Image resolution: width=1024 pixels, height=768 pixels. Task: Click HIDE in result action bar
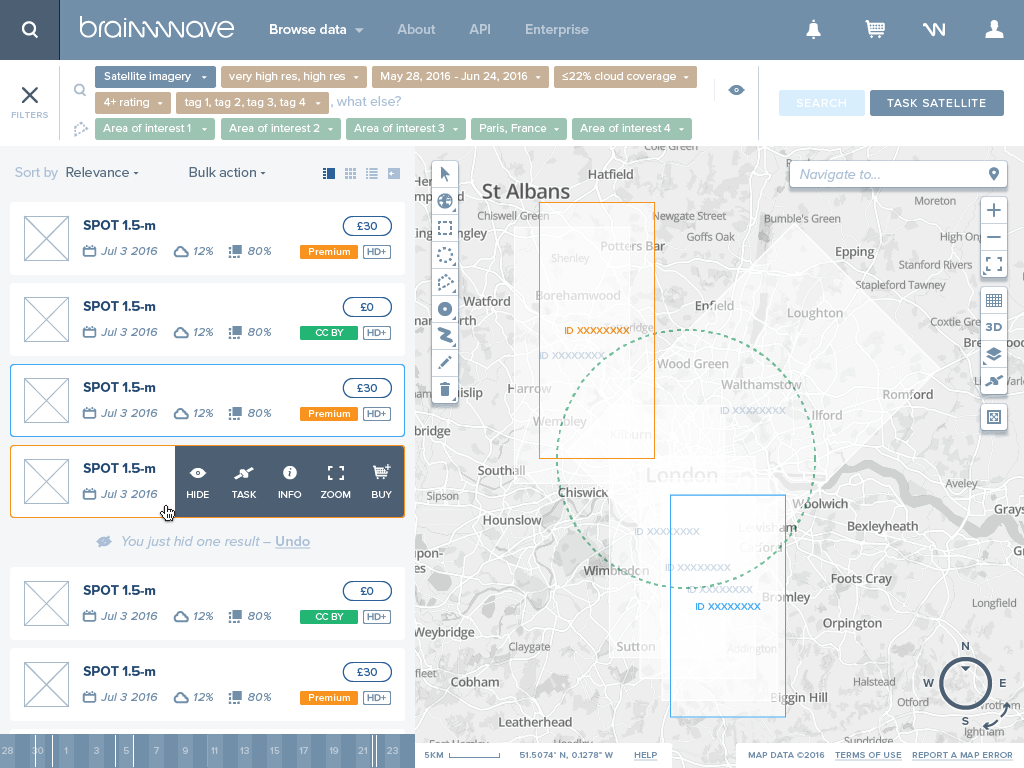coord(198,482)
